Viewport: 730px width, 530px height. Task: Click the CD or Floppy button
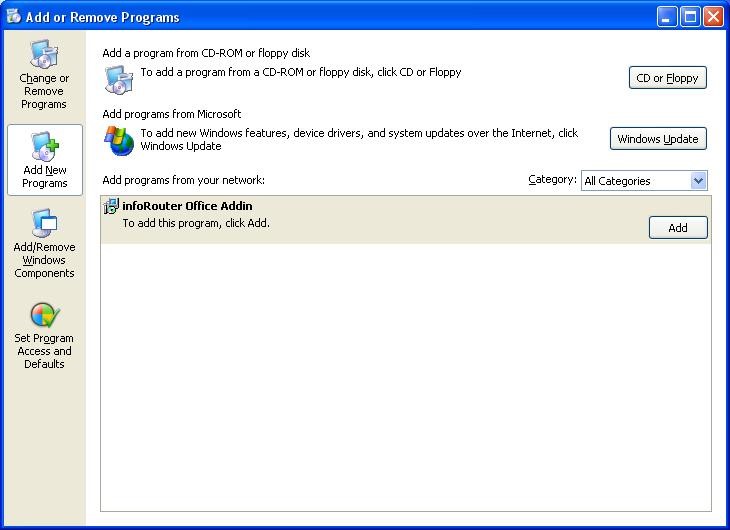[x=667, y=78]
